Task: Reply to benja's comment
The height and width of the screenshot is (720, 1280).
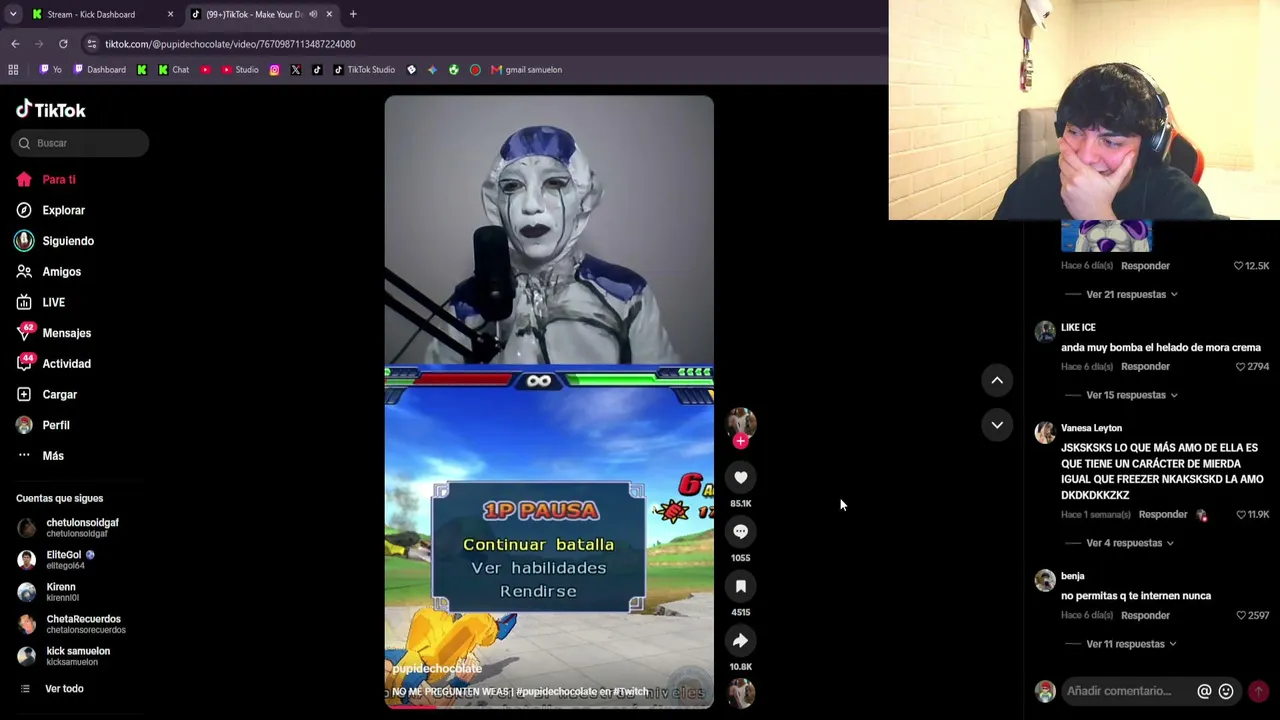Action: tap(1145, 616)
